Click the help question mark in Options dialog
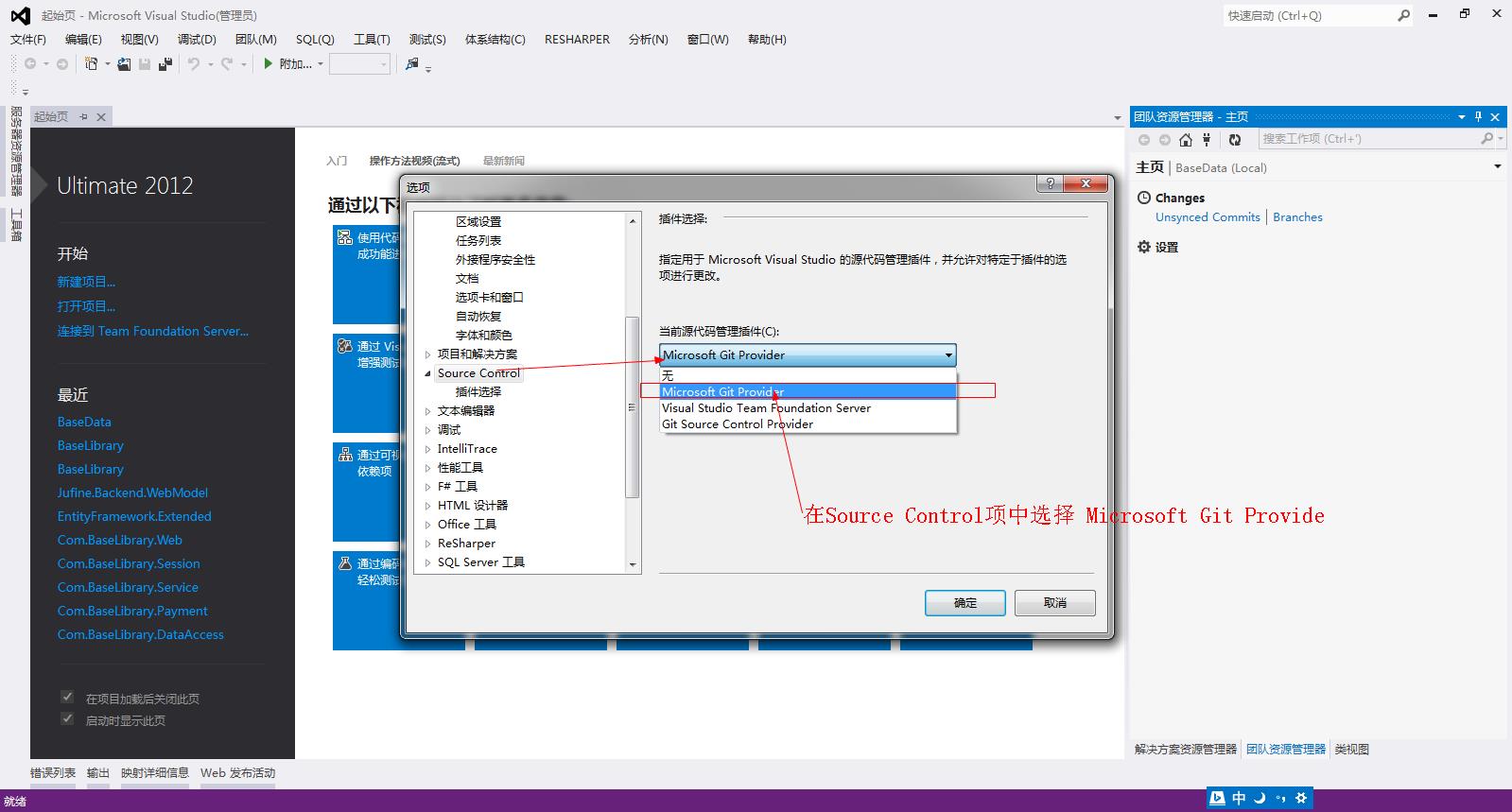 click(1050, 183)
